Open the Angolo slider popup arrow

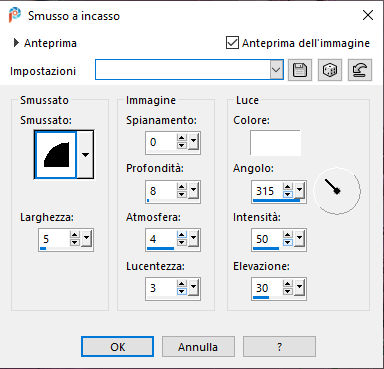[300, 190]
